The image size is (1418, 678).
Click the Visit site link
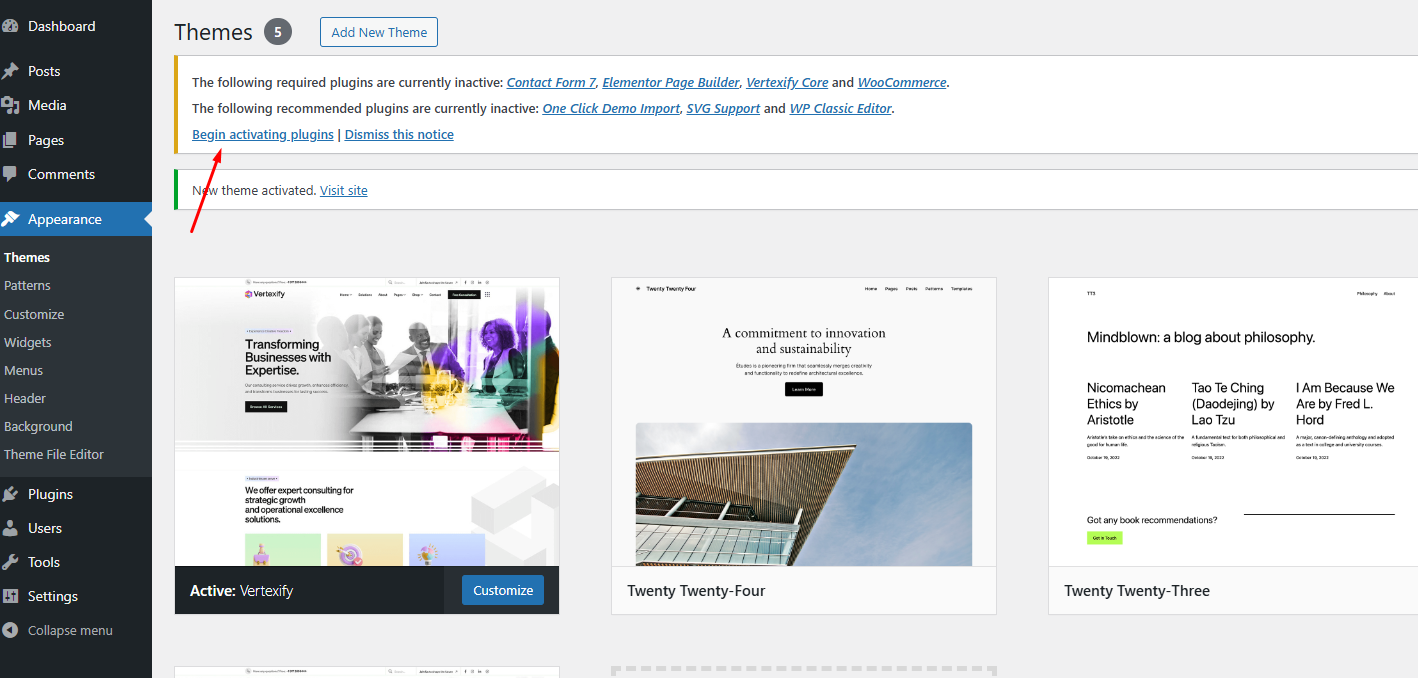pos(344,190)
